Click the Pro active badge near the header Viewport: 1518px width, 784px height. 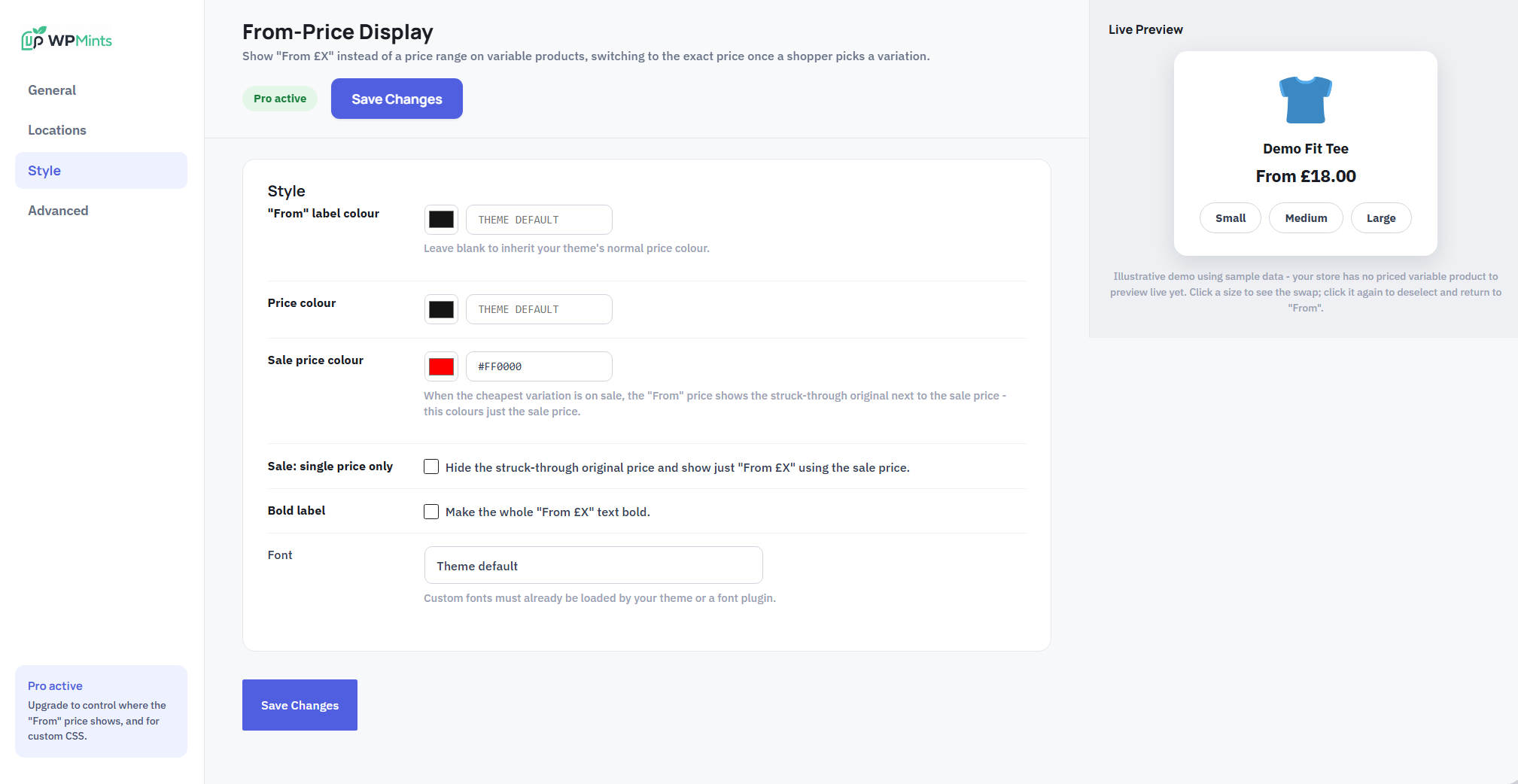click(280, 99)
